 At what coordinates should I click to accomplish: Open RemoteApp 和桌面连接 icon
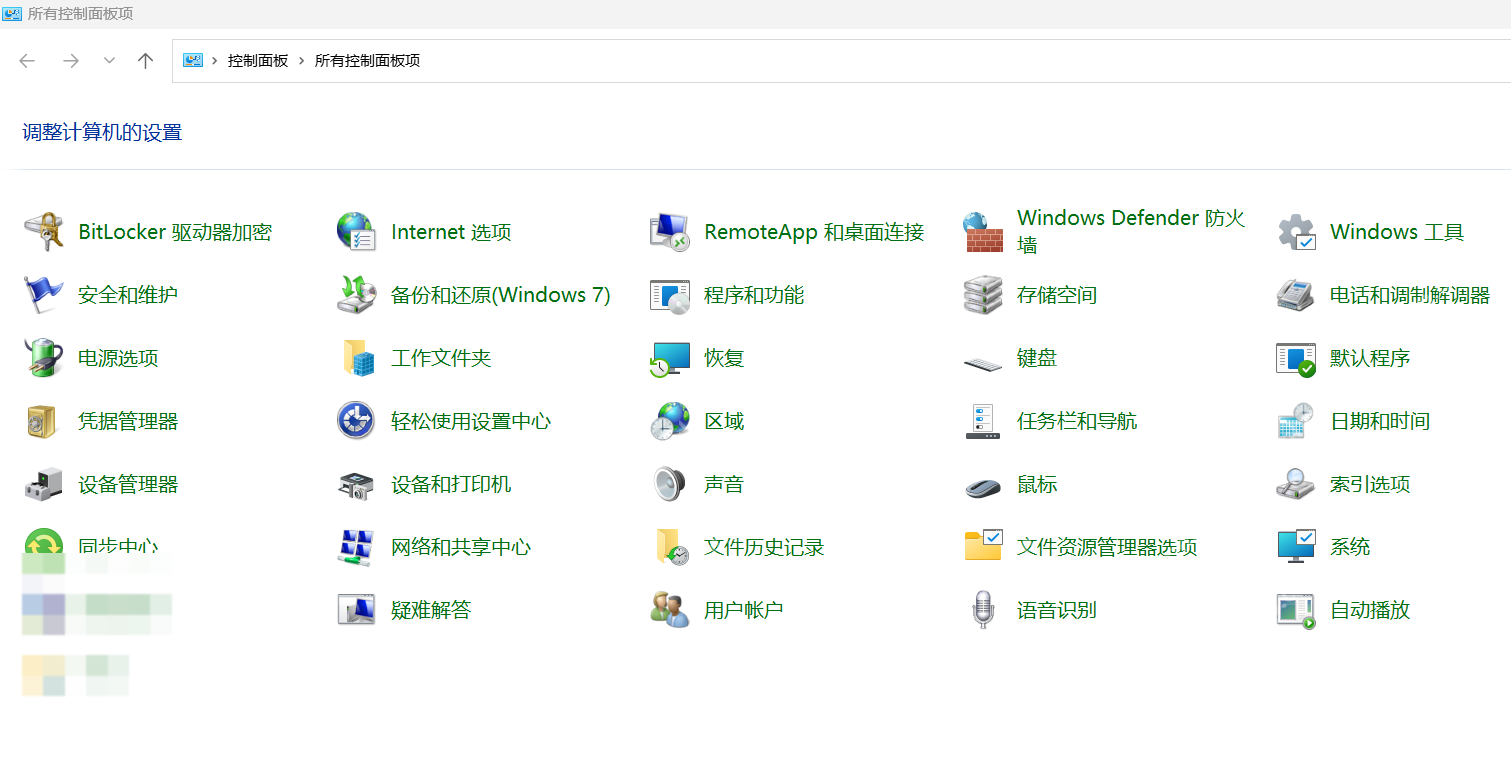tap(669, 232)
